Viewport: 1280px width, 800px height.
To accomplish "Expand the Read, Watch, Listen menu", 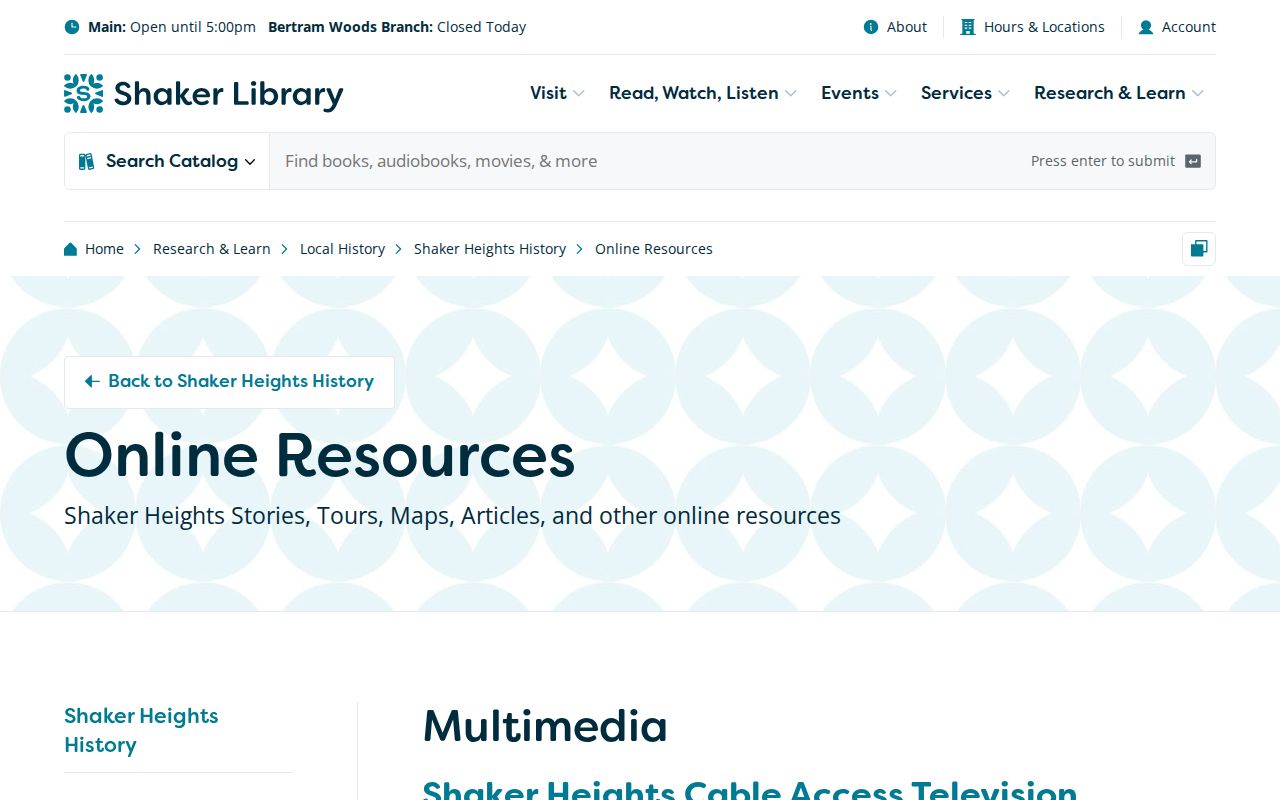I will (703, 93).
